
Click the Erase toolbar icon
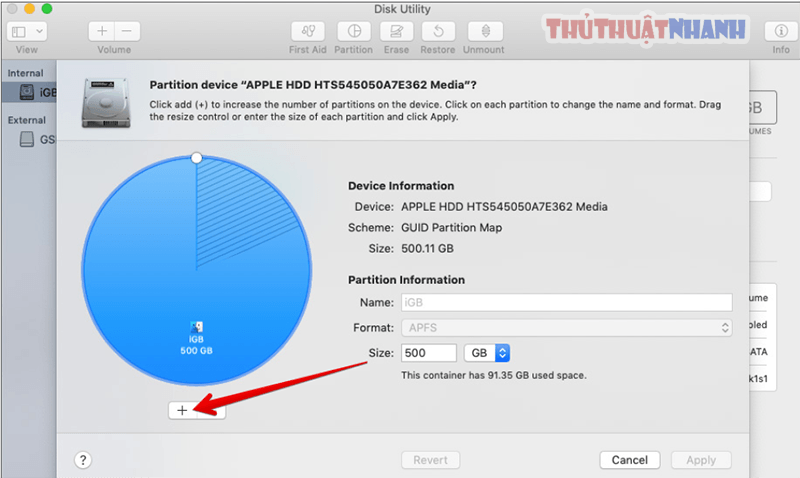396,32
